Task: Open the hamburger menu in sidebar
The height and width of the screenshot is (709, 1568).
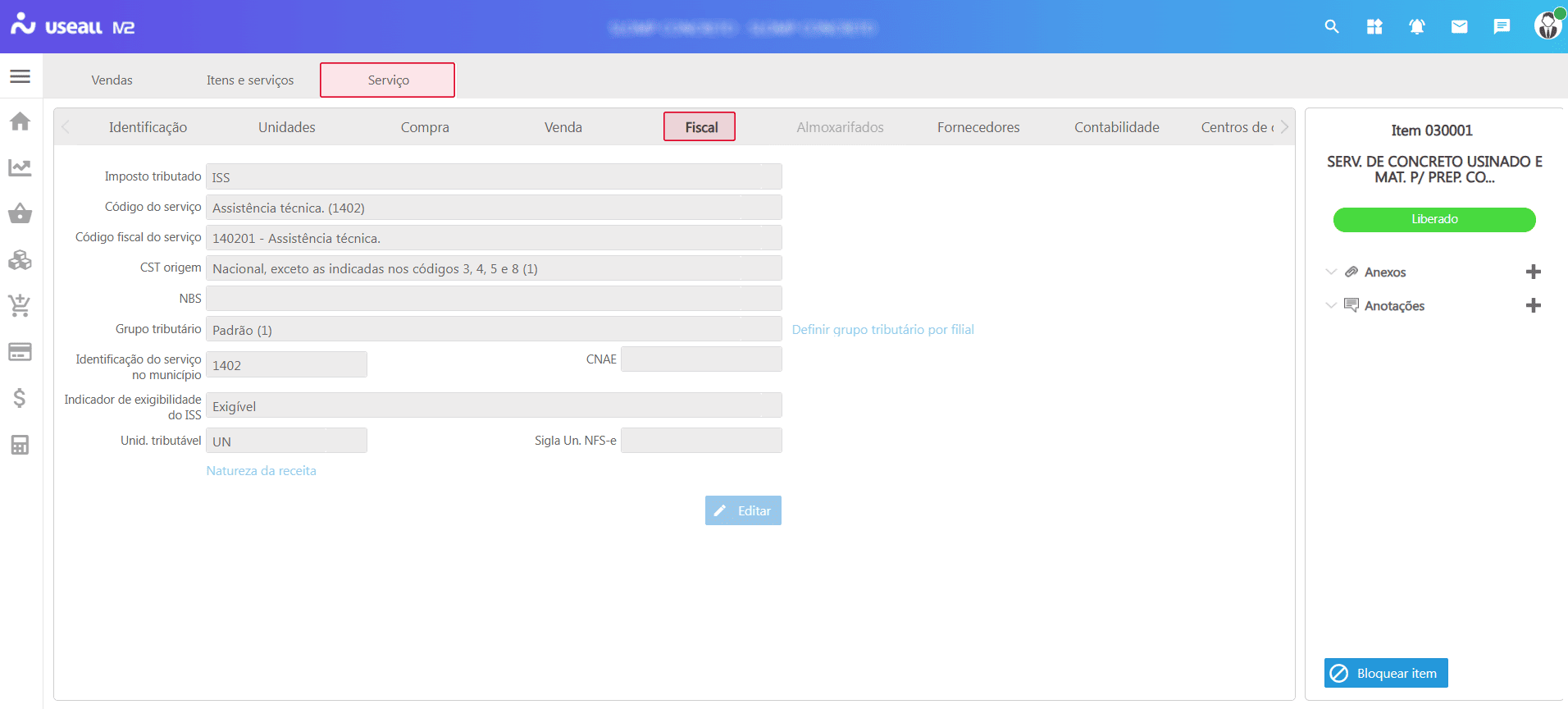Action: coord(21,76)
